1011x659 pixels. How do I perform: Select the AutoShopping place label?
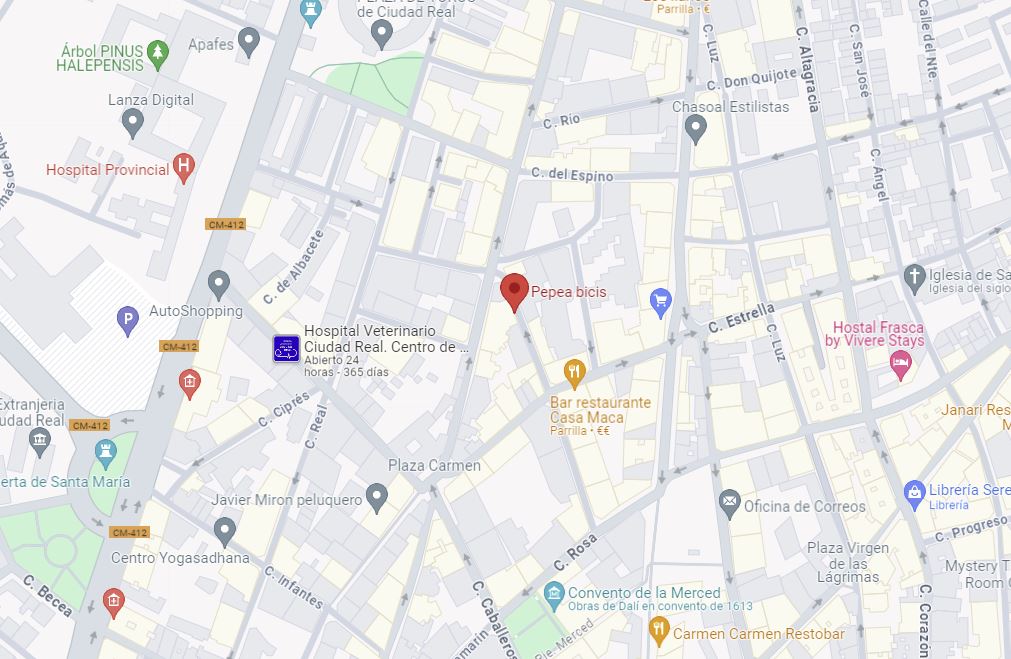tap(196, 311)
